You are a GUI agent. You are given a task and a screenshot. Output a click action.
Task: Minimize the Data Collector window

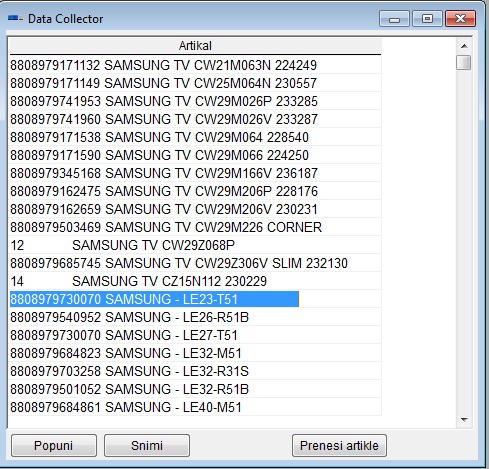[x=394, y=19]
